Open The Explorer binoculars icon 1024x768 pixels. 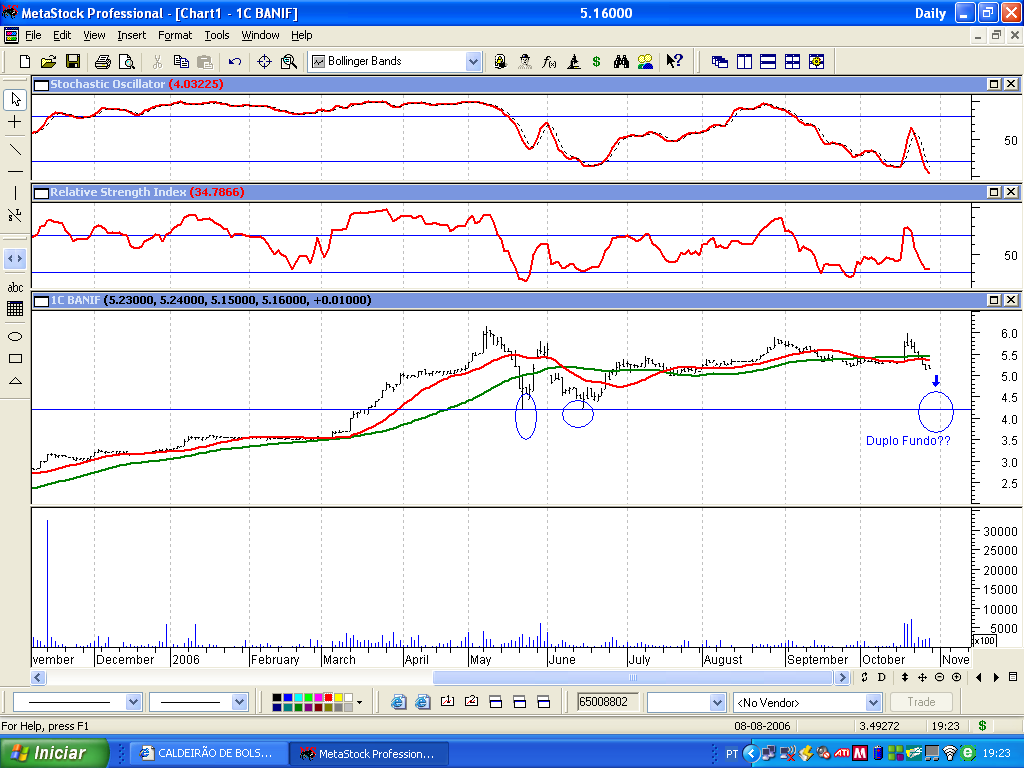click(x=621, y=61)
